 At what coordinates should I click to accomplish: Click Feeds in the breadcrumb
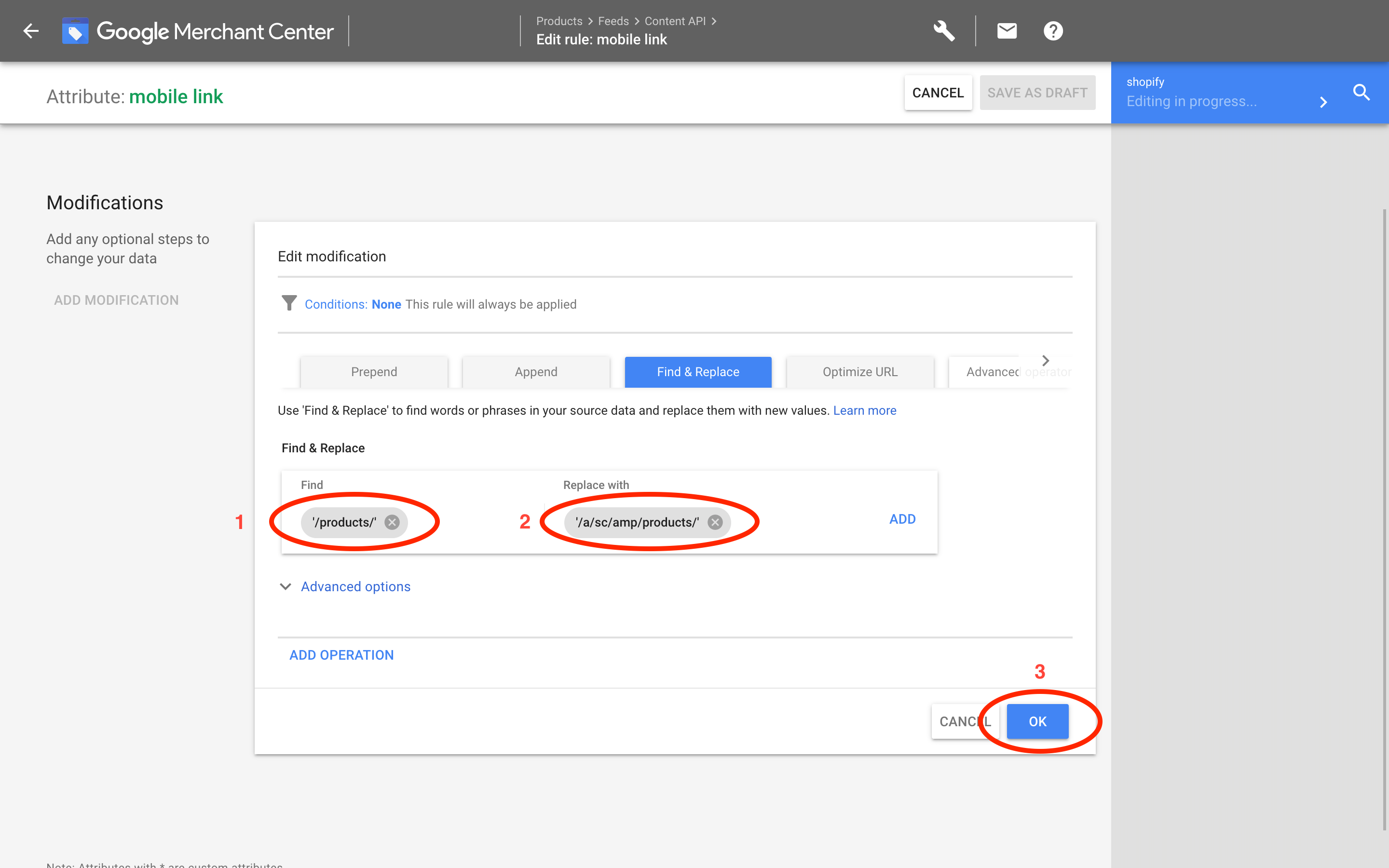point(613,21)
